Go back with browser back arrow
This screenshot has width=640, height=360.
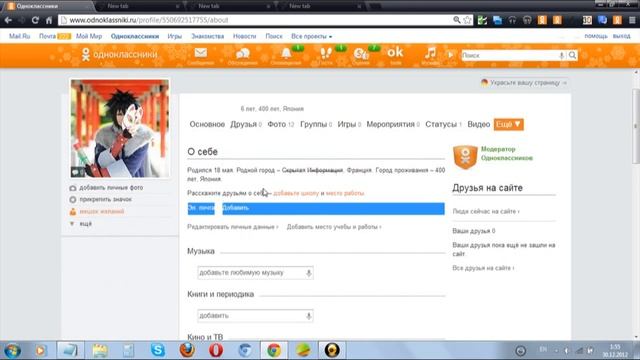(9, 20)
